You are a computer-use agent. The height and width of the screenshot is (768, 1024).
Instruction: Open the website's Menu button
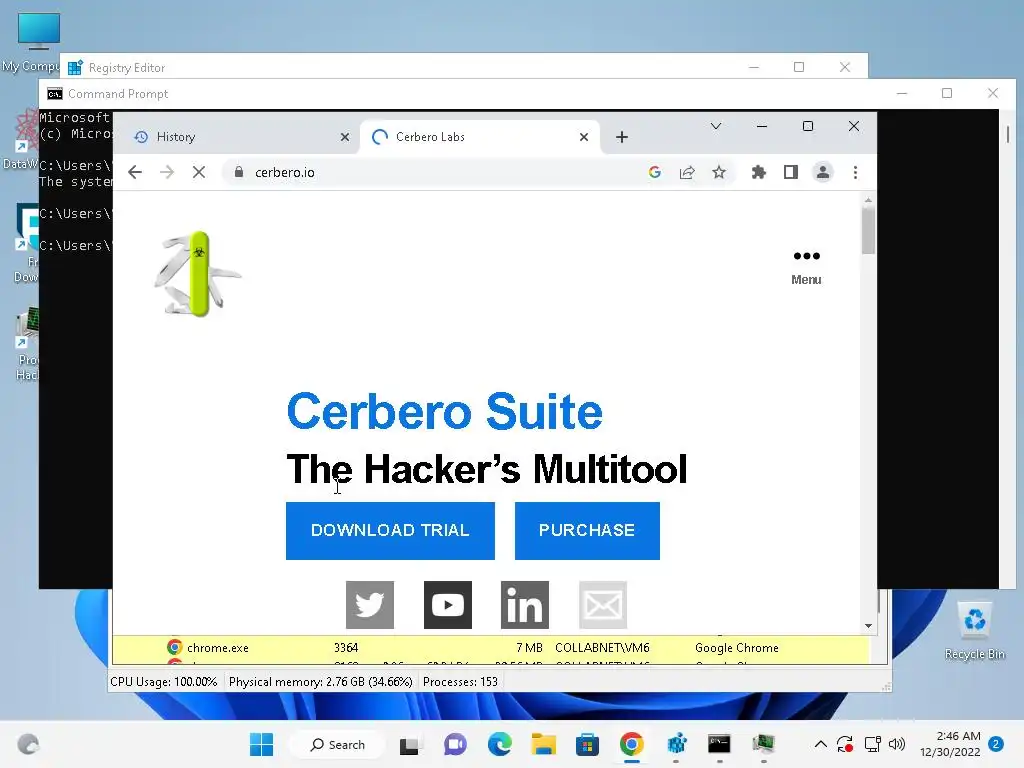pos(807,268)
